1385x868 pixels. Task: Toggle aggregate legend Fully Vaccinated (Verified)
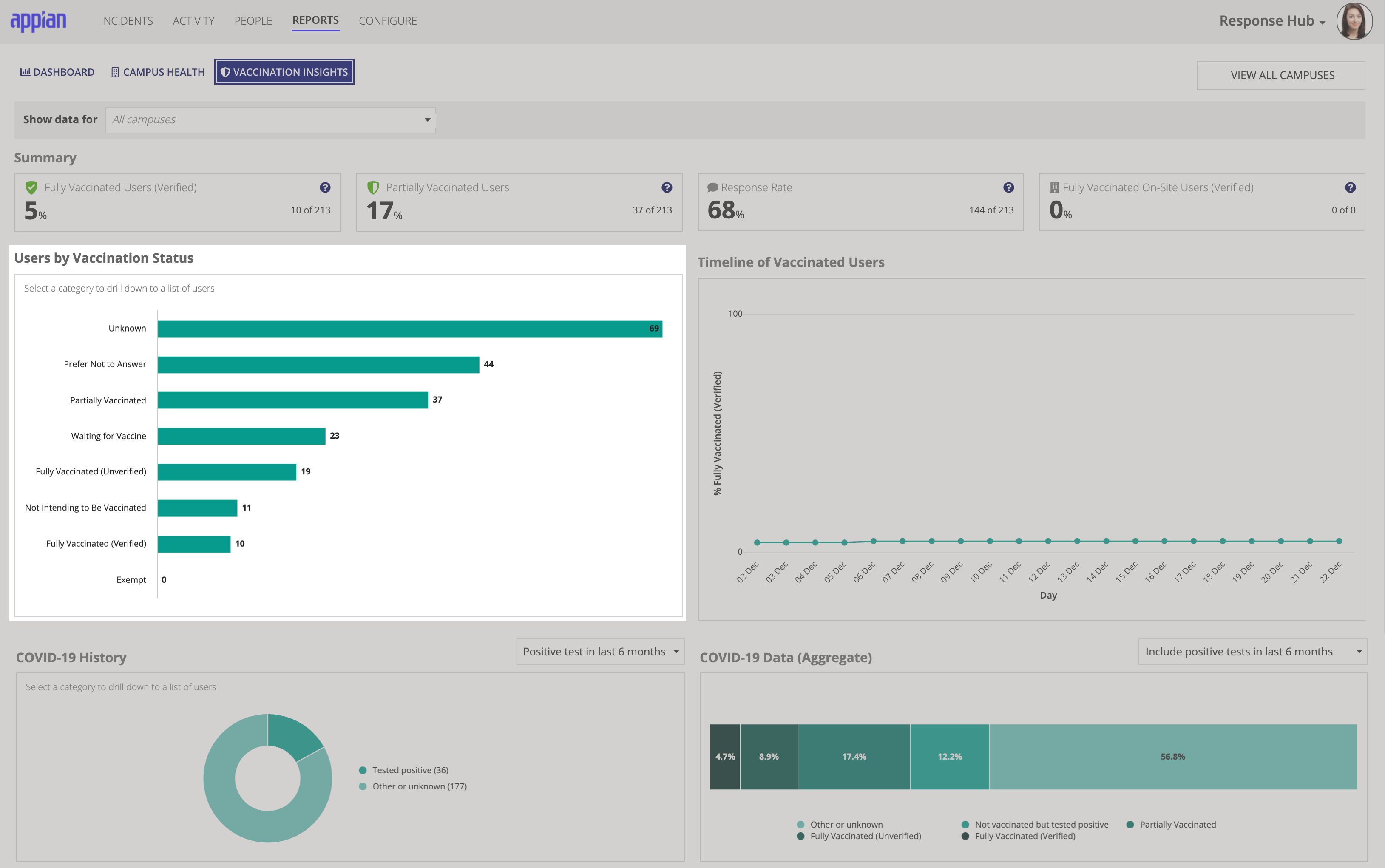[1018, 836]
